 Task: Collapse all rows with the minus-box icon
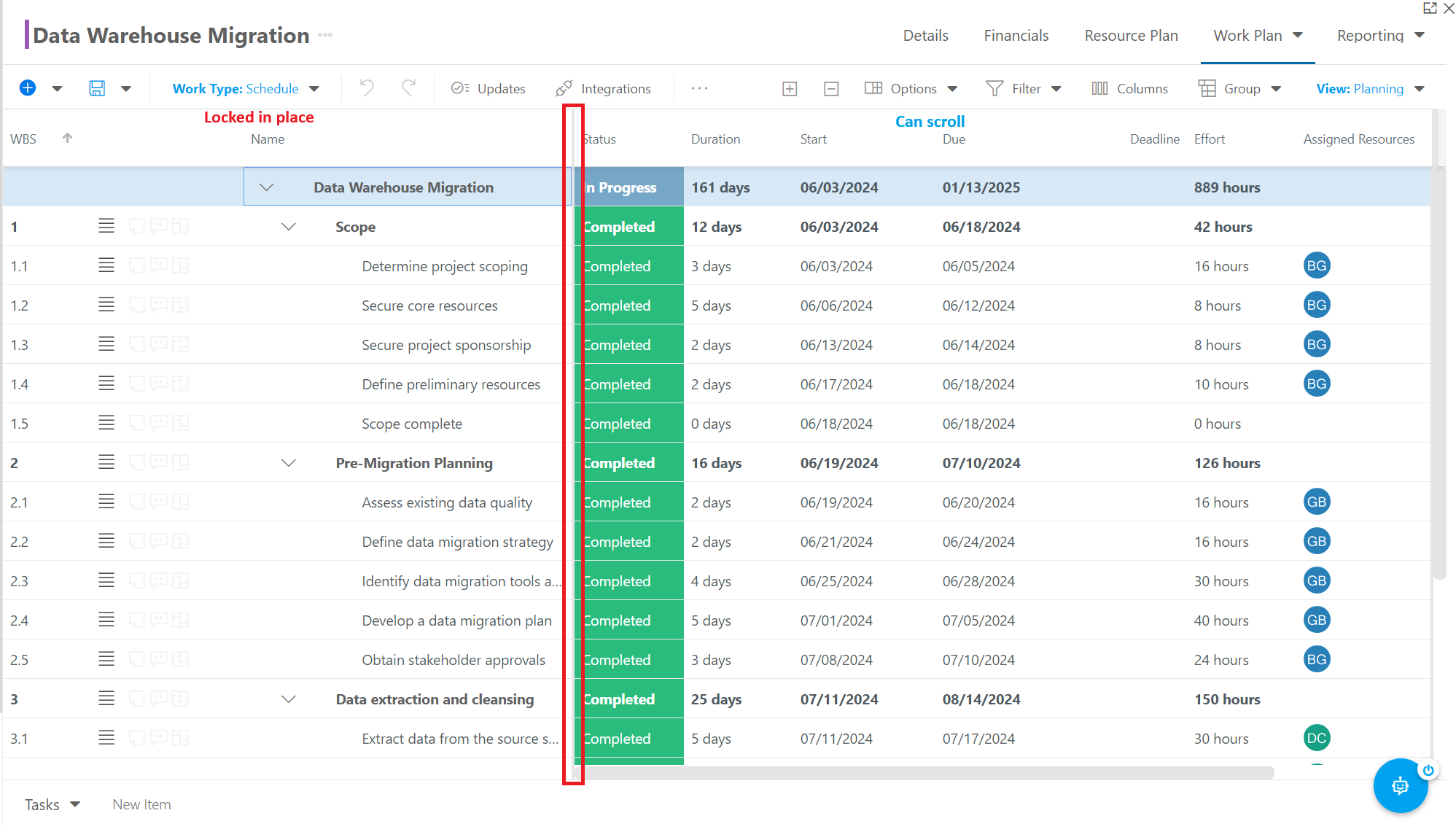[831, 88]
